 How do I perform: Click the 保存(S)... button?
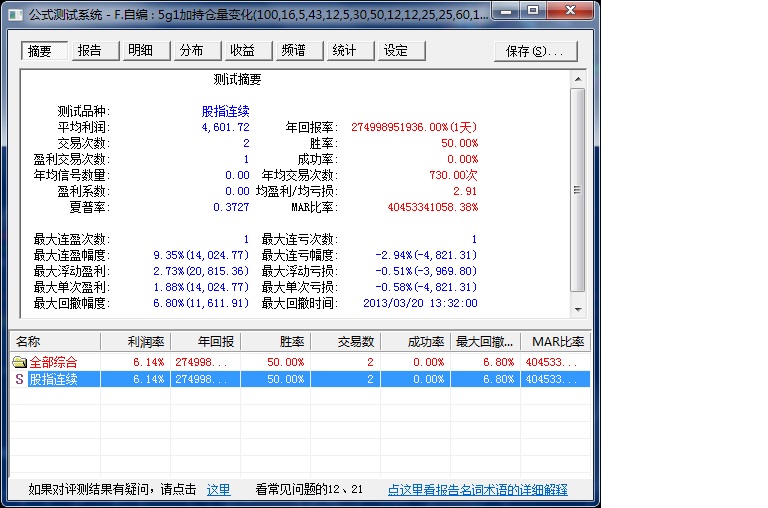tap(535, 51)
